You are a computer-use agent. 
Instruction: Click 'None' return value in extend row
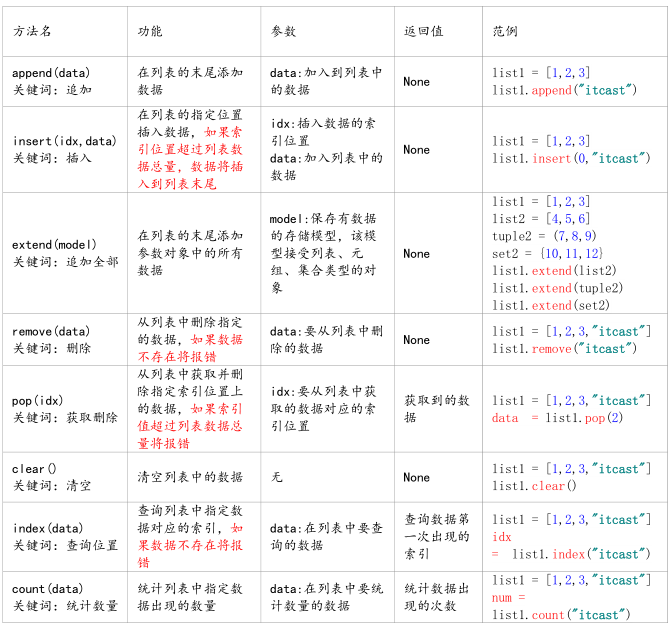(x=417, y=254)
